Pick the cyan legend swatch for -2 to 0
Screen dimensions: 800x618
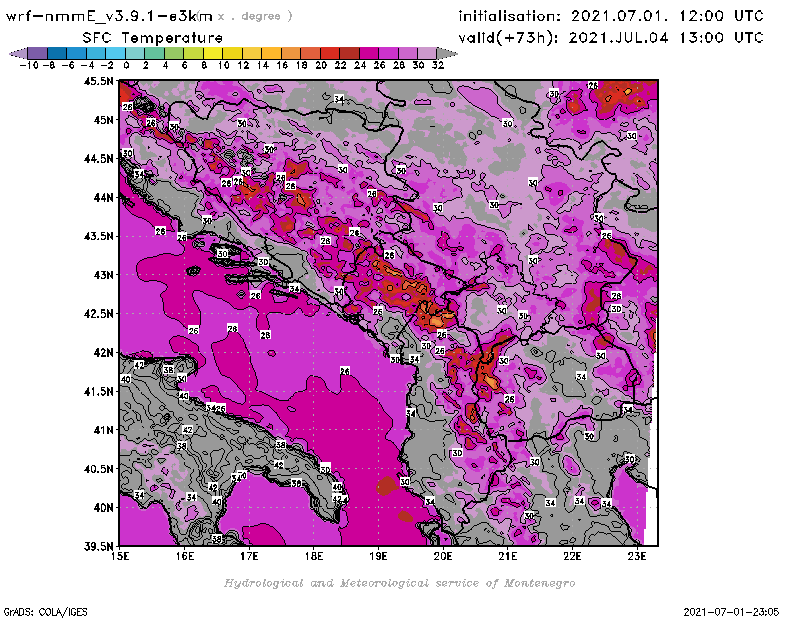116,53
